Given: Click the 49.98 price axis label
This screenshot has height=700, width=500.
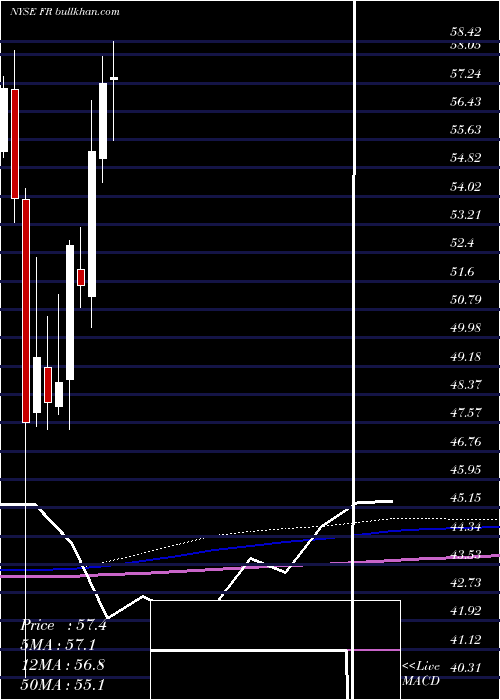Looking at the screenshot, I should pyautogui.click(x=465, y=328).
